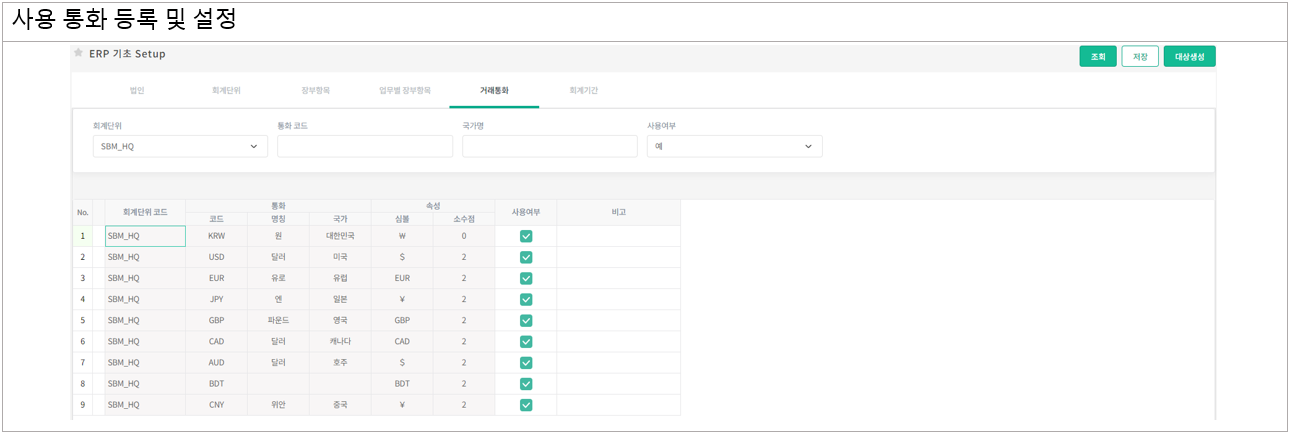Click the 통화 코드 input field

[x=365, y=146]
